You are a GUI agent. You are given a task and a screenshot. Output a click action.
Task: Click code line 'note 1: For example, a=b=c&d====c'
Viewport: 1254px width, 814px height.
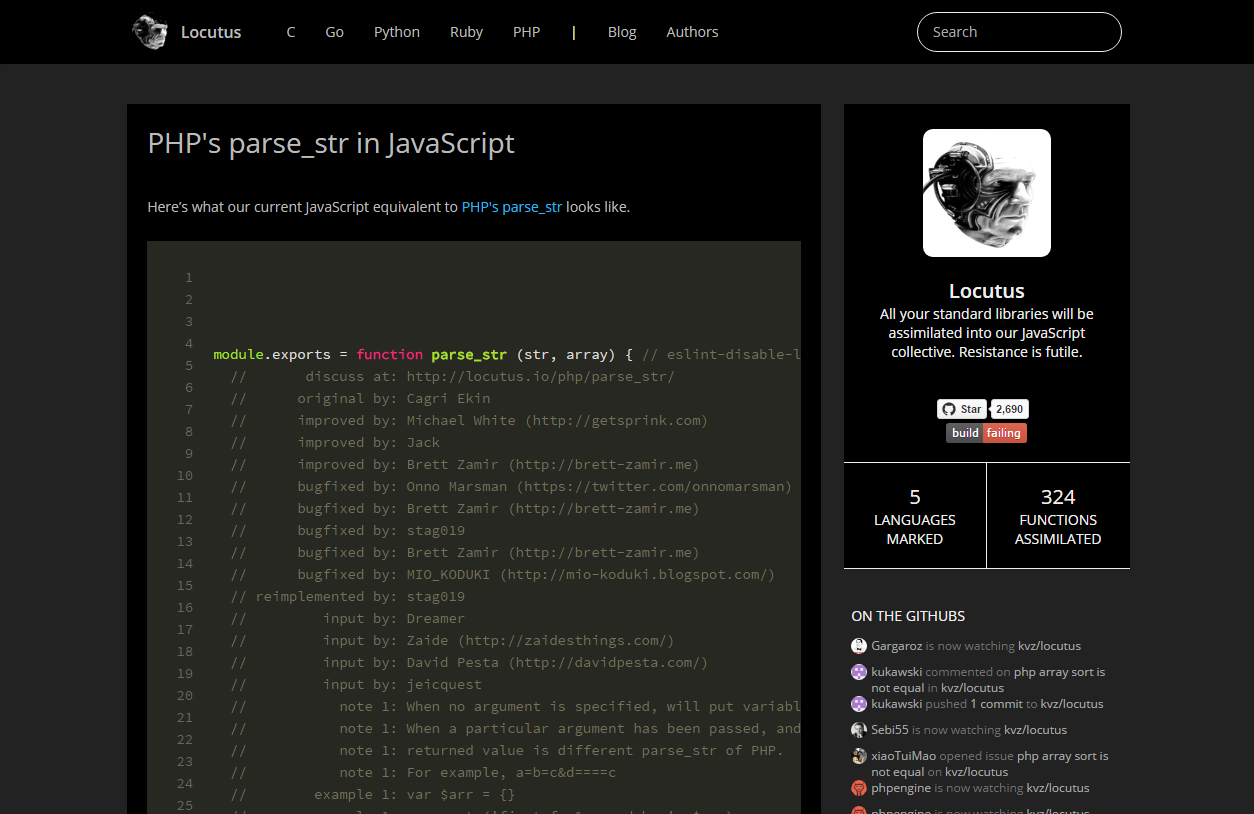(423, 772)
